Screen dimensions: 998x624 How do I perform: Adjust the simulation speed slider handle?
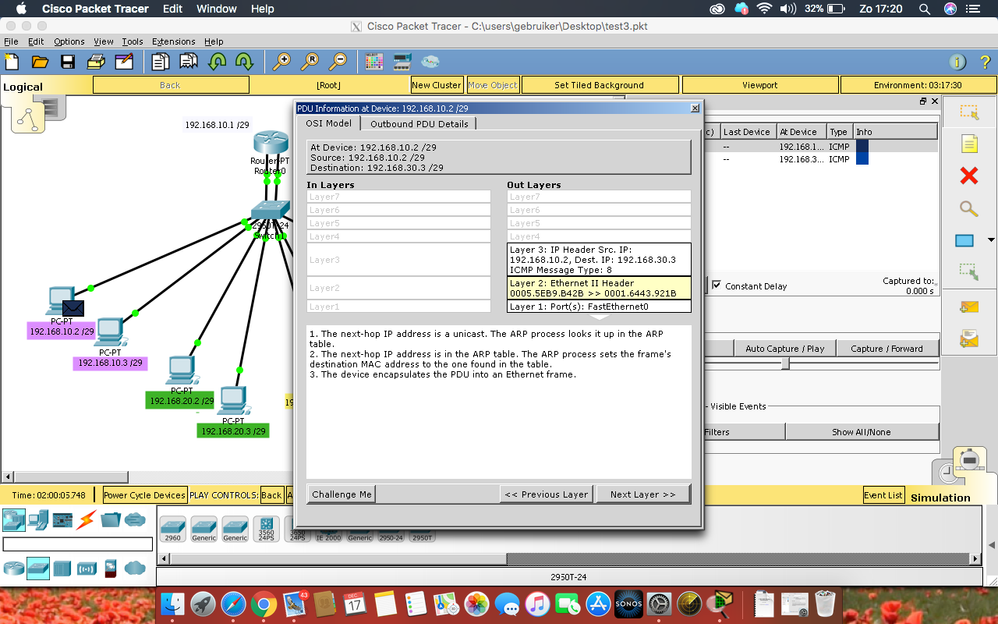tap(785, 363)
